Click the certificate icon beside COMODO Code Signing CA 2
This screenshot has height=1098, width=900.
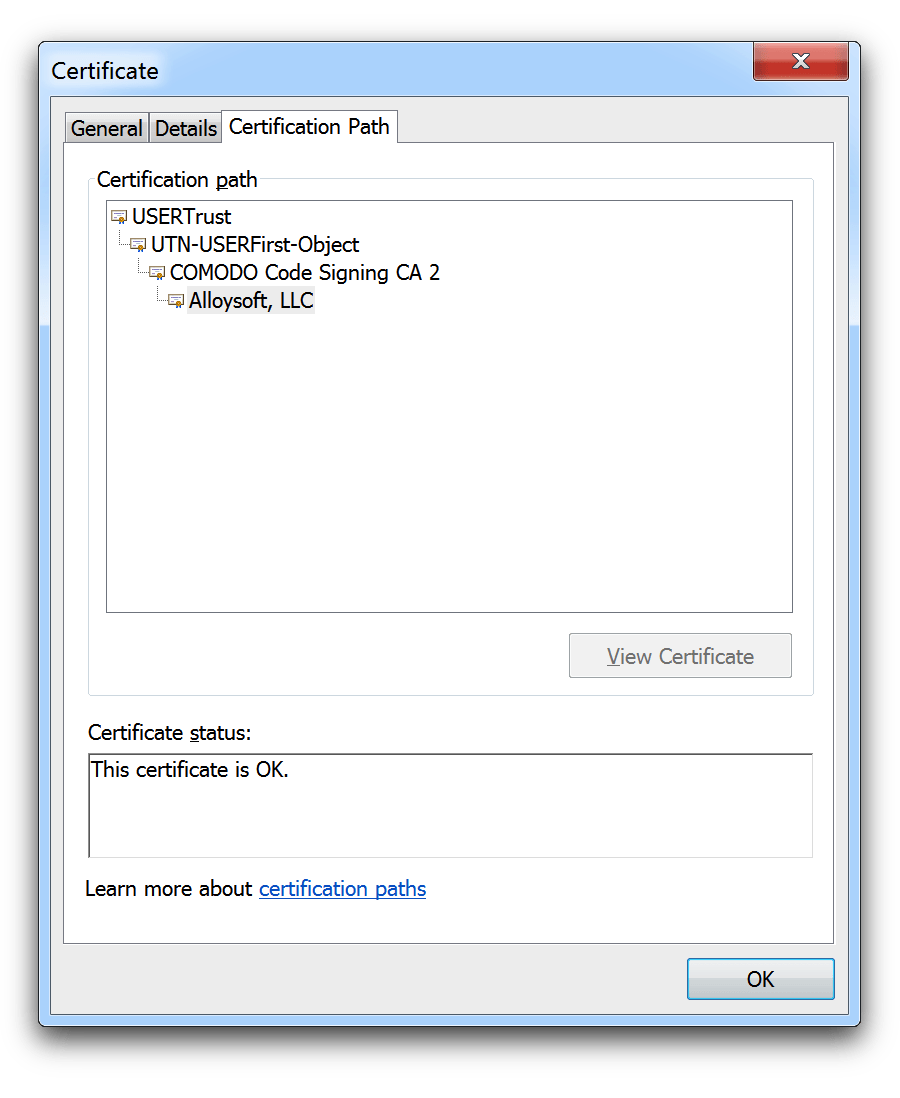[157, 273]
